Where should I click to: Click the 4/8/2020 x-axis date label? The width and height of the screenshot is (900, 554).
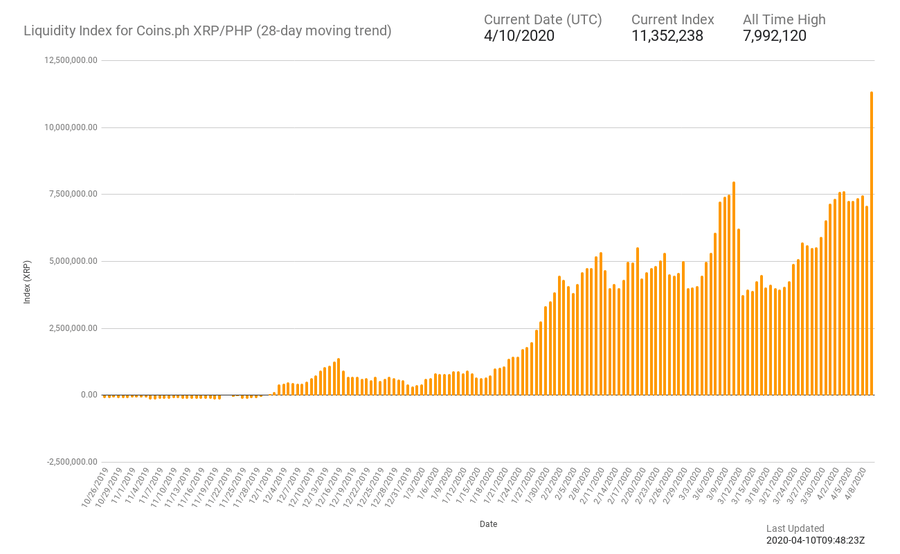pyautogui.click(x=856, y=484)
